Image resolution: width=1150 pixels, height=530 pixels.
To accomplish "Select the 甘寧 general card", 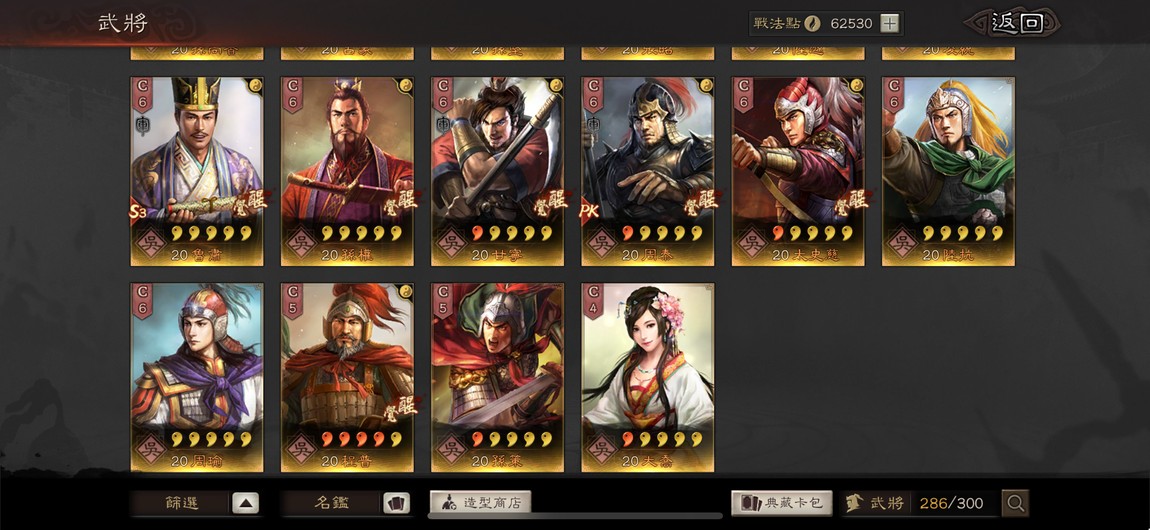I will click(497, 172).
